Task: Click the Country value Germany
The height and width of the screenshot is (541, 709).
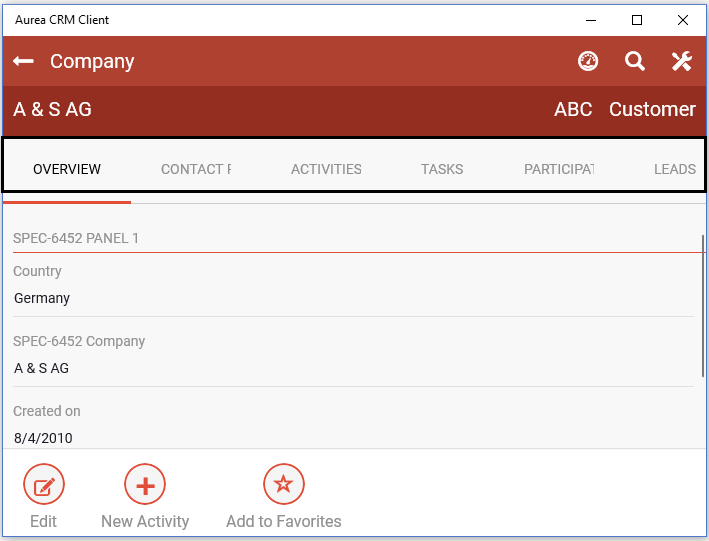Action: [x=42, y=298]
